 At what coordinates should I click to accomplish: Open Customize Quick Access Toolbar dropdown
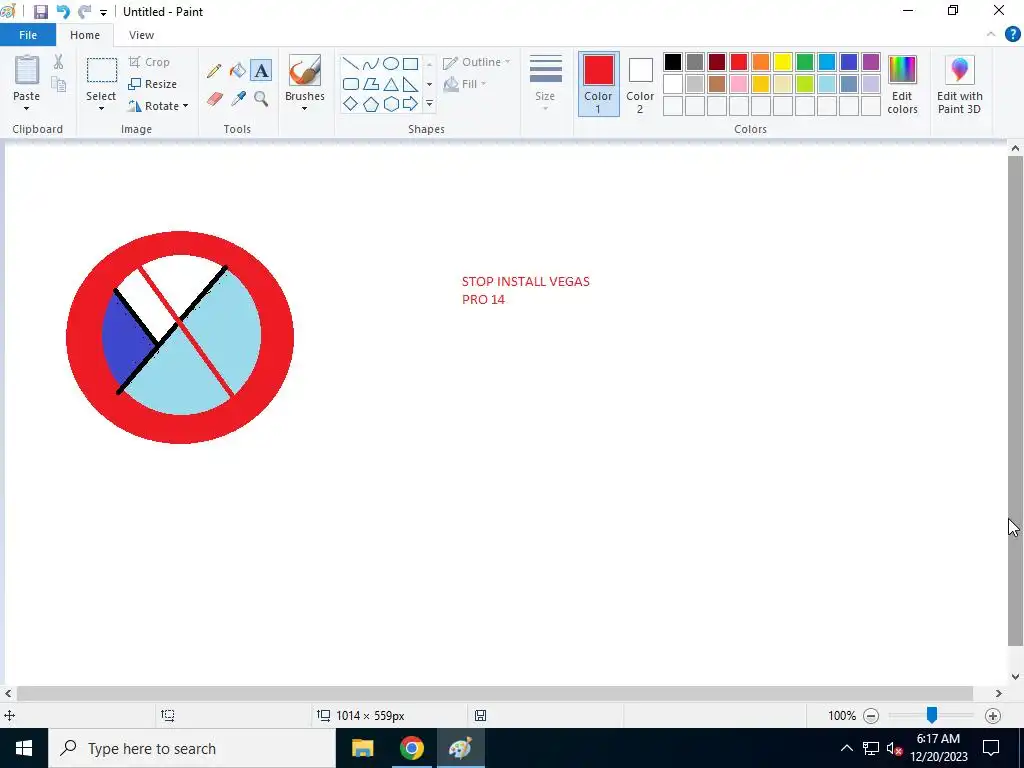103,12
